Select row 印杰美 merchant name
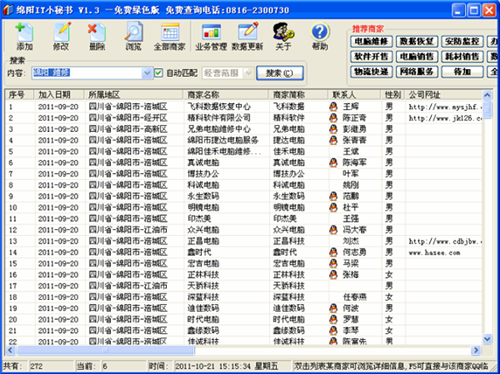 pos(199,219)
